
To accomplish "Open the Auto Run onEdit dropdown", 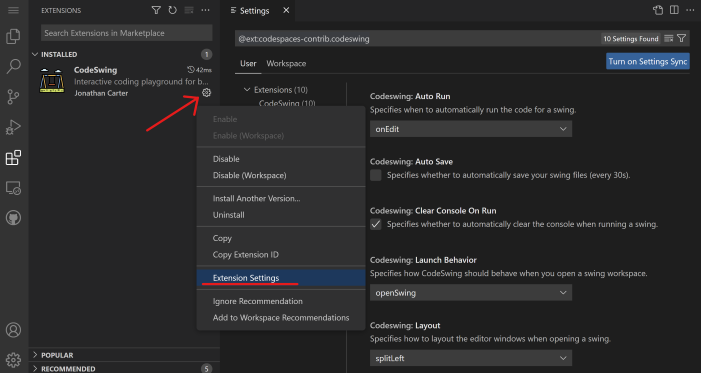I will tap(471, 129).
